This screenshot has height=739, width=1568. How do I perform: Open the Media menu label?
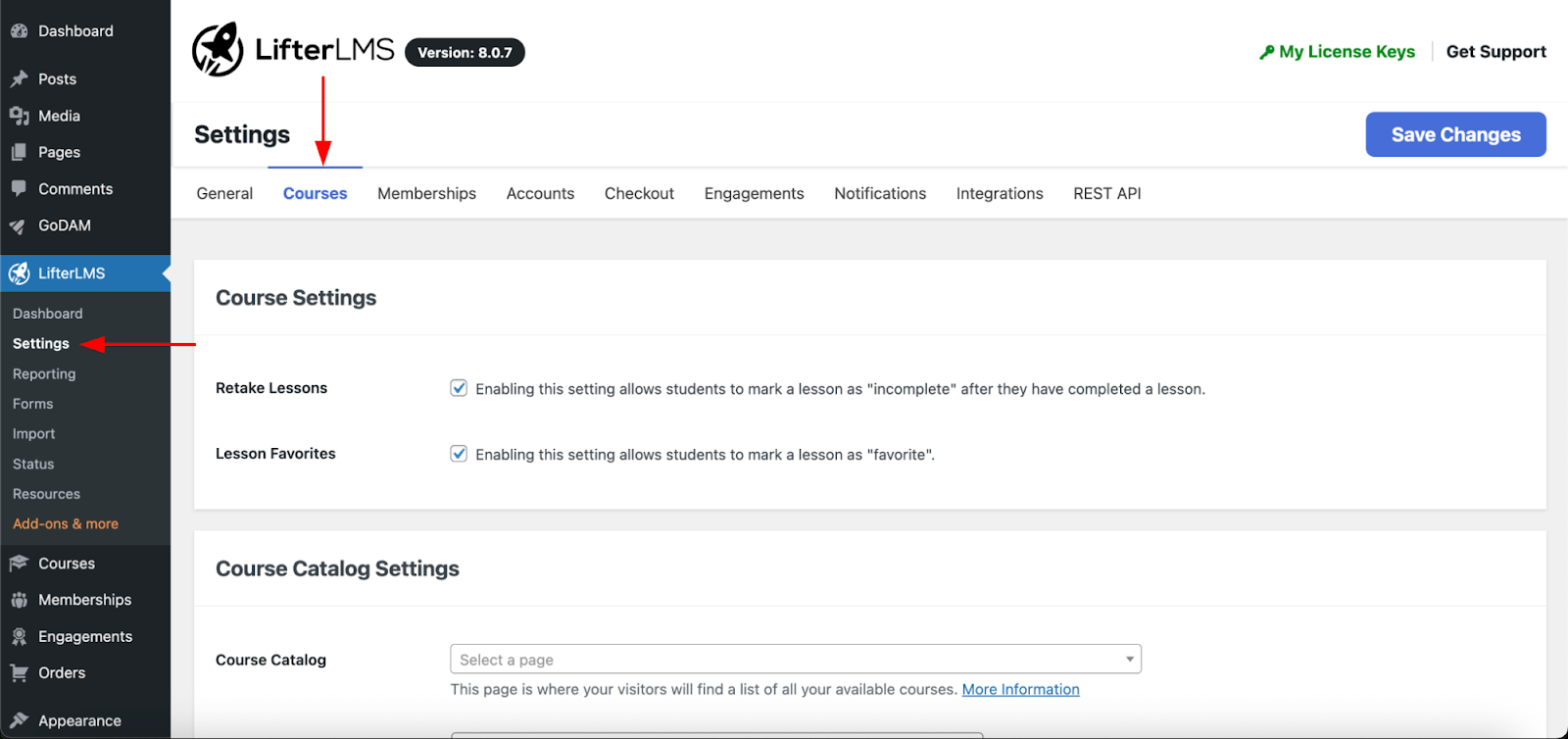pos(60,116)
